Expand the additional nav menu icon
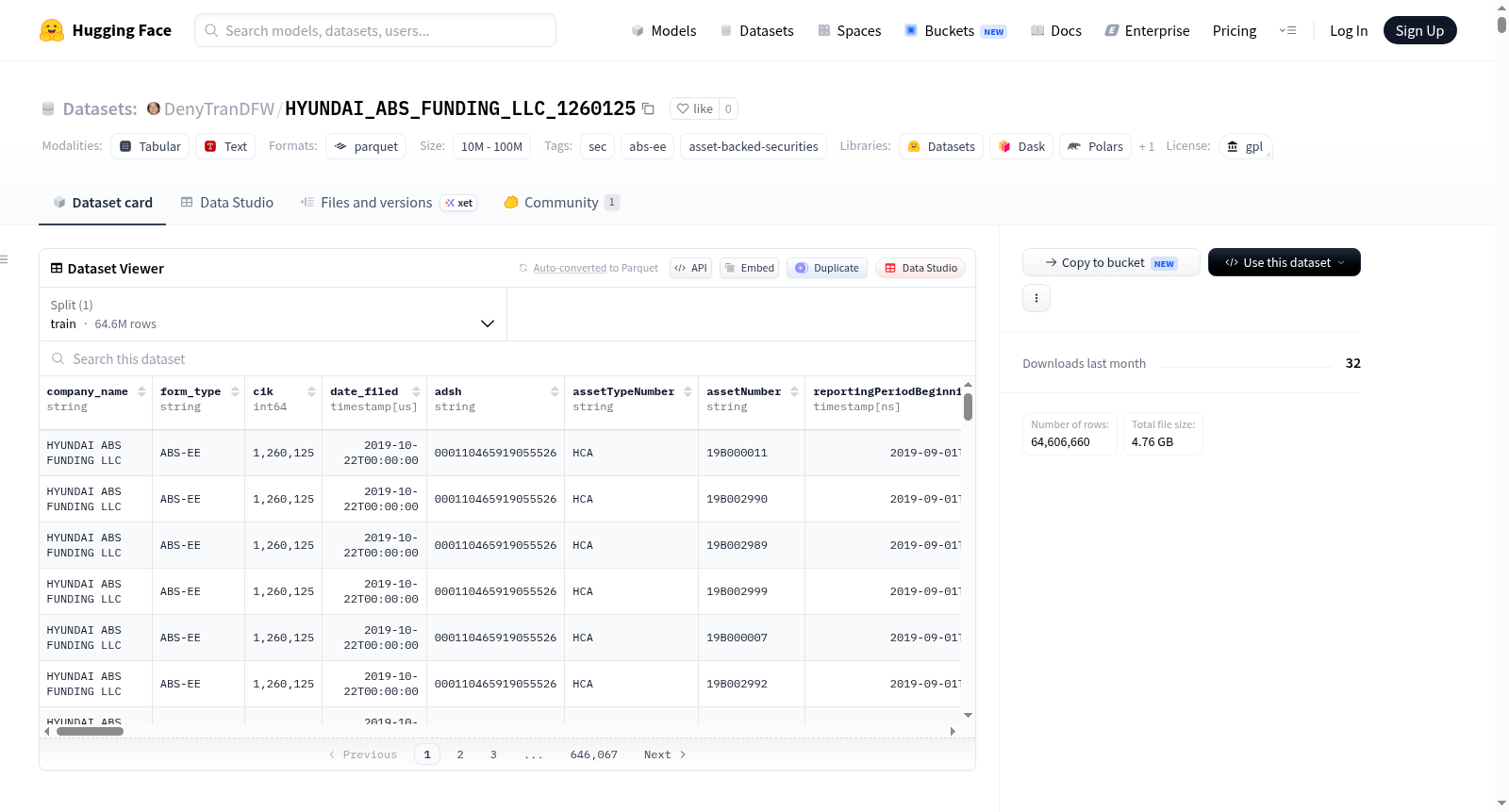The image size is (1509, 812). click(1287, 30)
